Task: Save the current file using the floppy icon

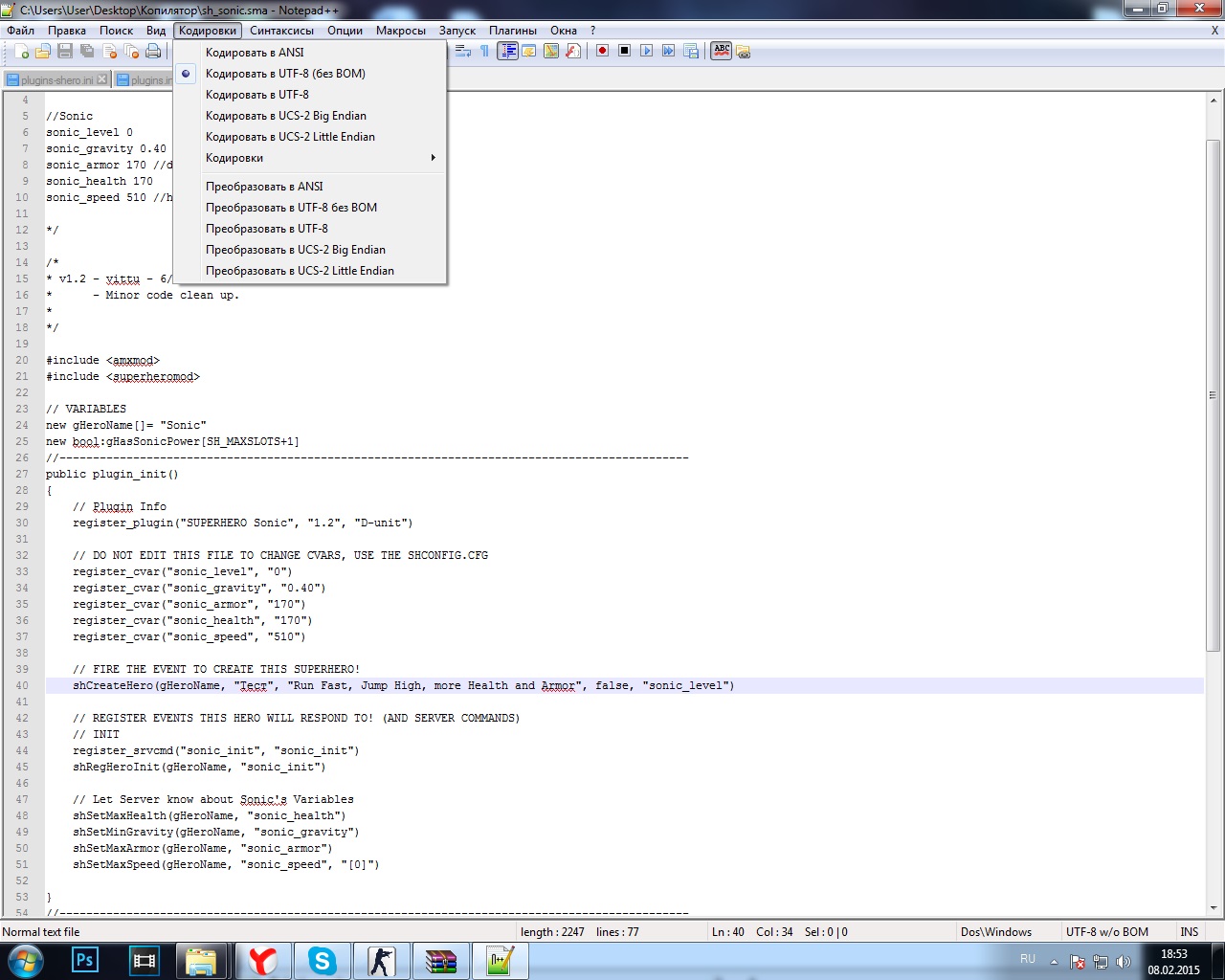Action: [x=65, y=51]
